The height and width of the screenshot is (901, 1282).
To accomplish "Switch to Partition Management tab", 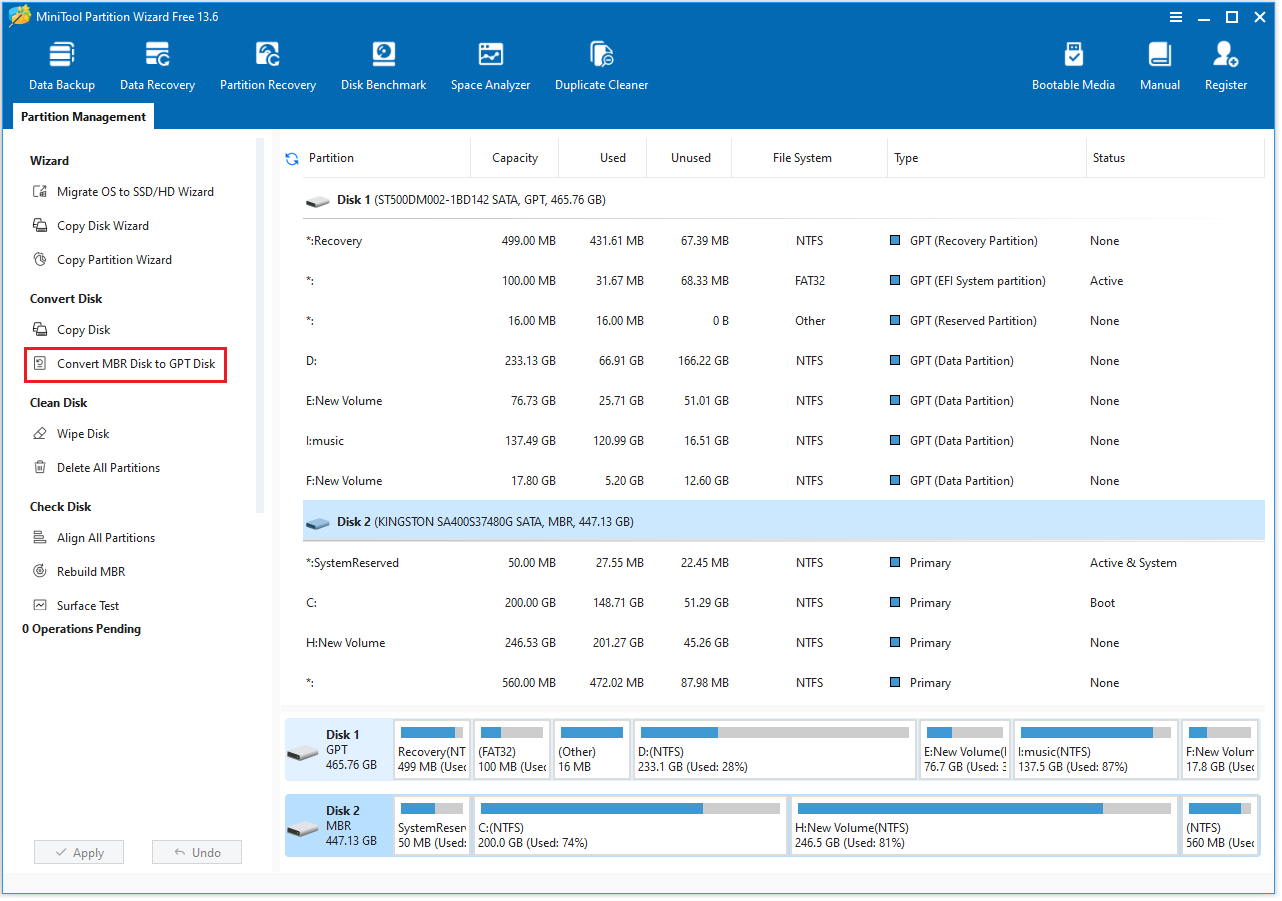I will [83, 117].
